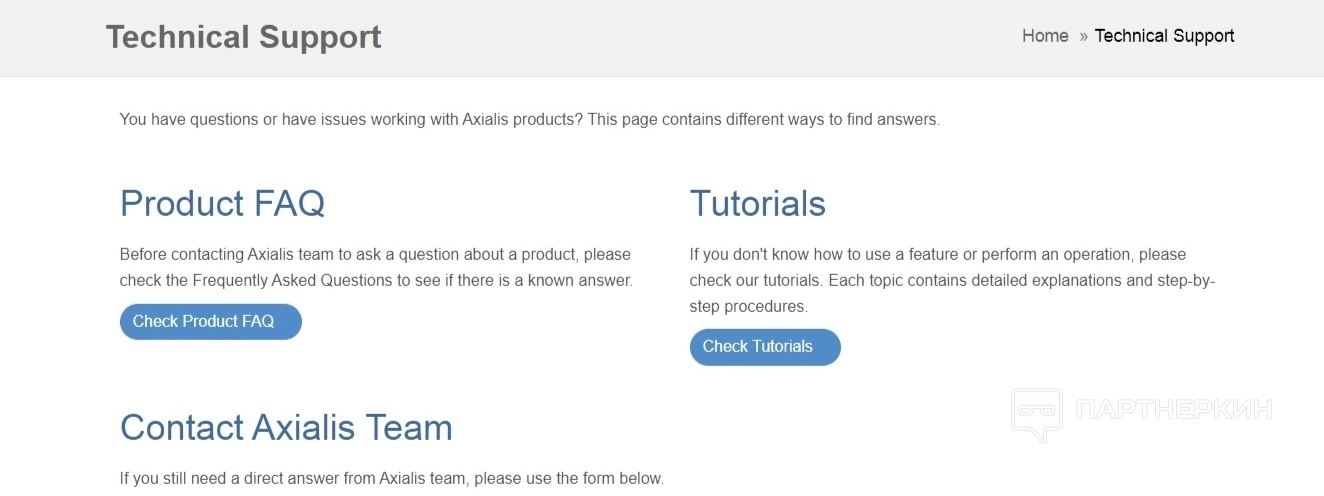Click the large Technical Support page title
Screen dimensions: 1324x496
(244, 37)
